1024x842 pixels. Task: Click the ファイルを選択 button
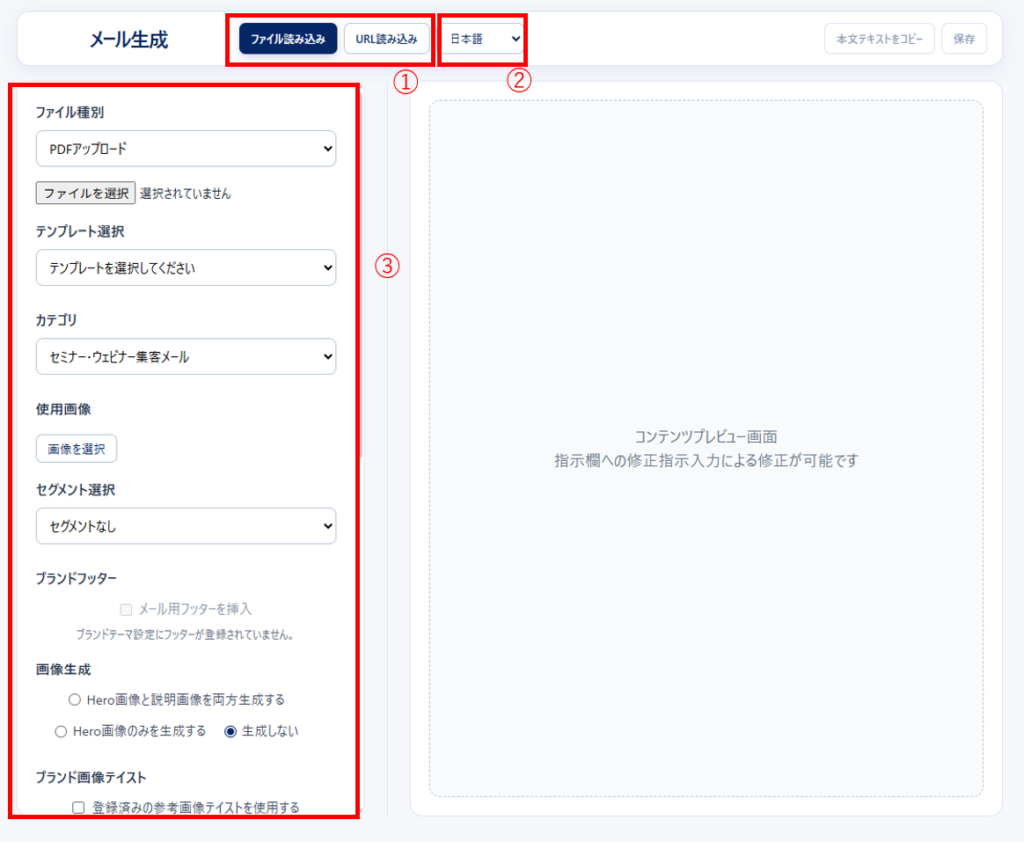[x=86, y=193]
